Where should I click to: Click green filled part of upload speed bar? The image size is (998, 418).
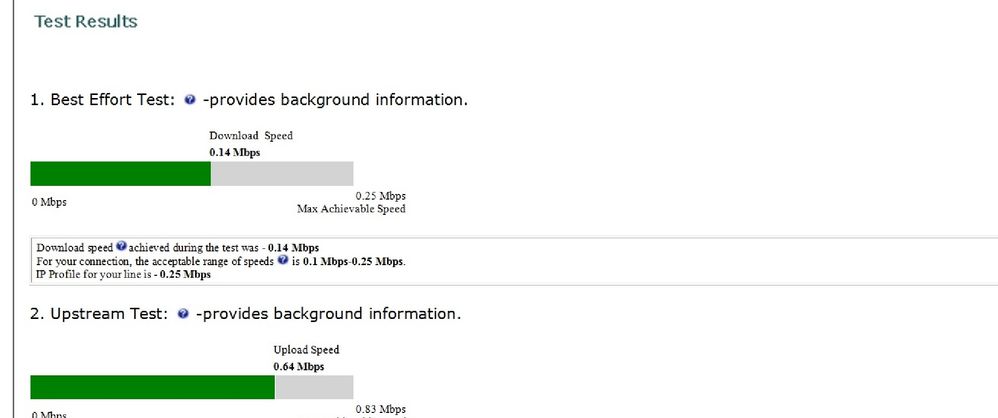pos(152,387)
